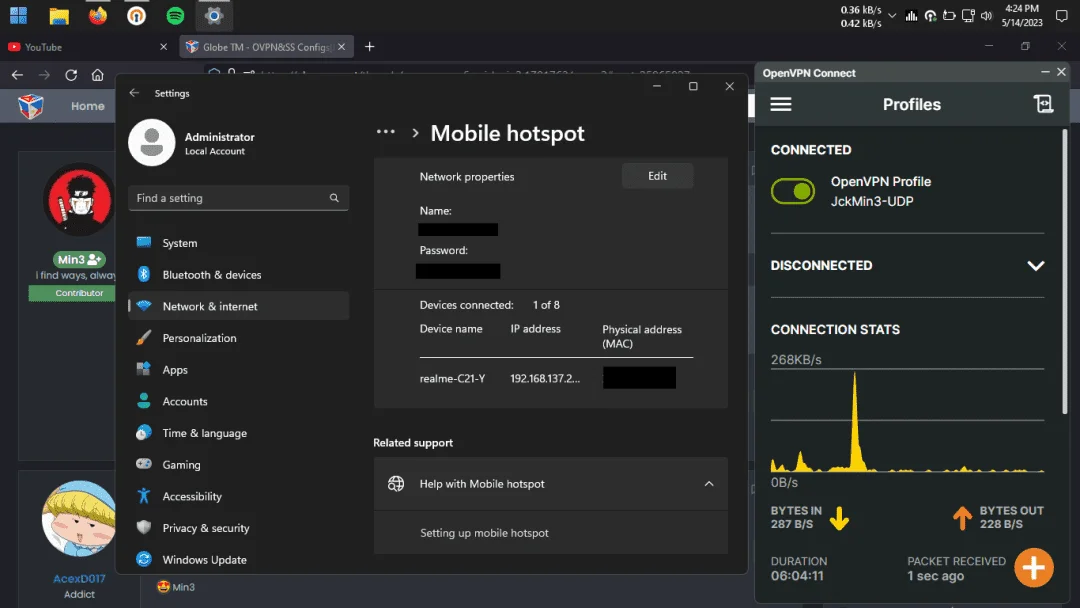Viewport: 1080px width, 608px height.
Task: Open Accessibility settings category
Action: [x=238, y=496]
